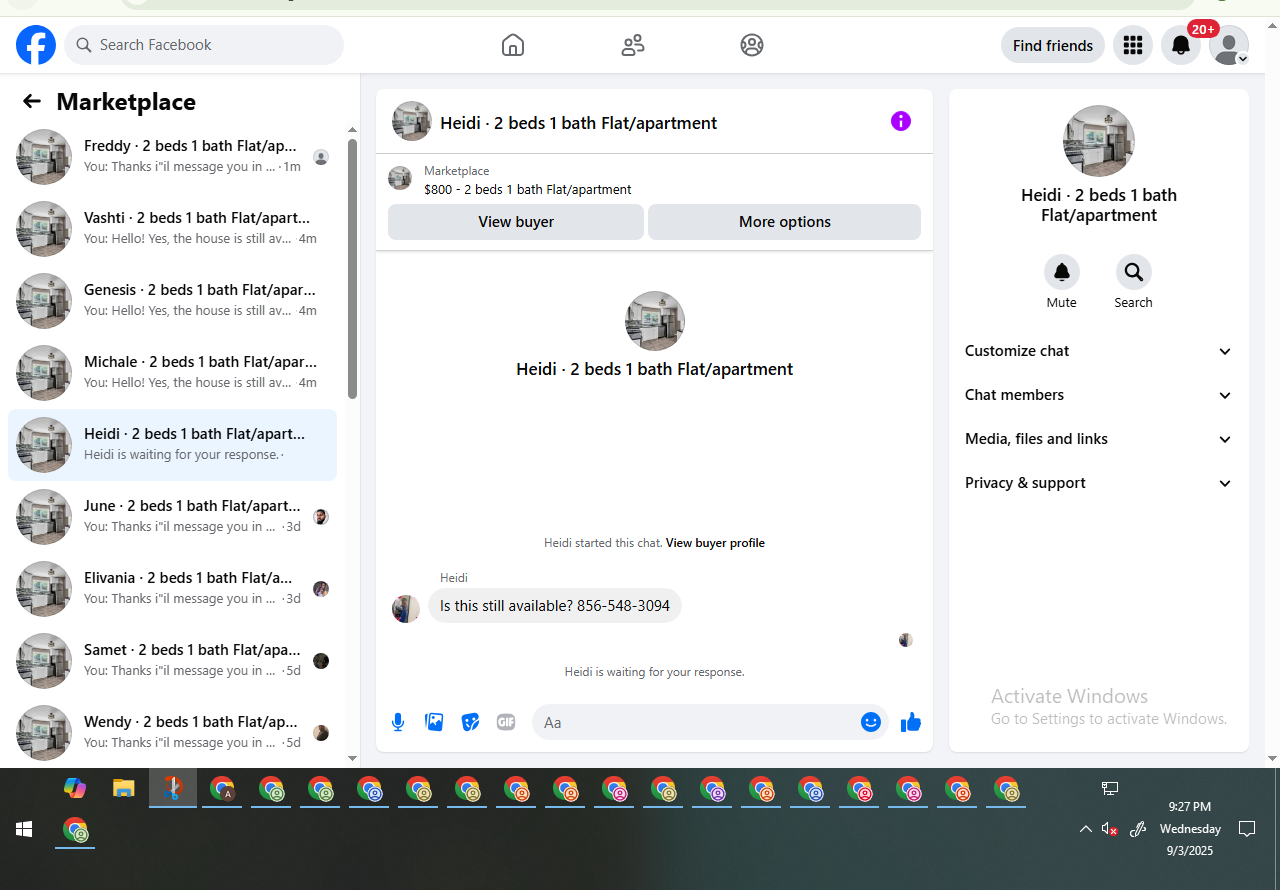
Task: Attach a file using the photo icon
Action: coord(434,722)
